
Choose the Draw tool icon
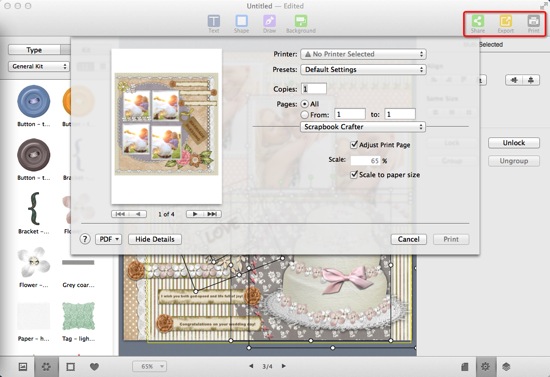click(x=269, y=21)
